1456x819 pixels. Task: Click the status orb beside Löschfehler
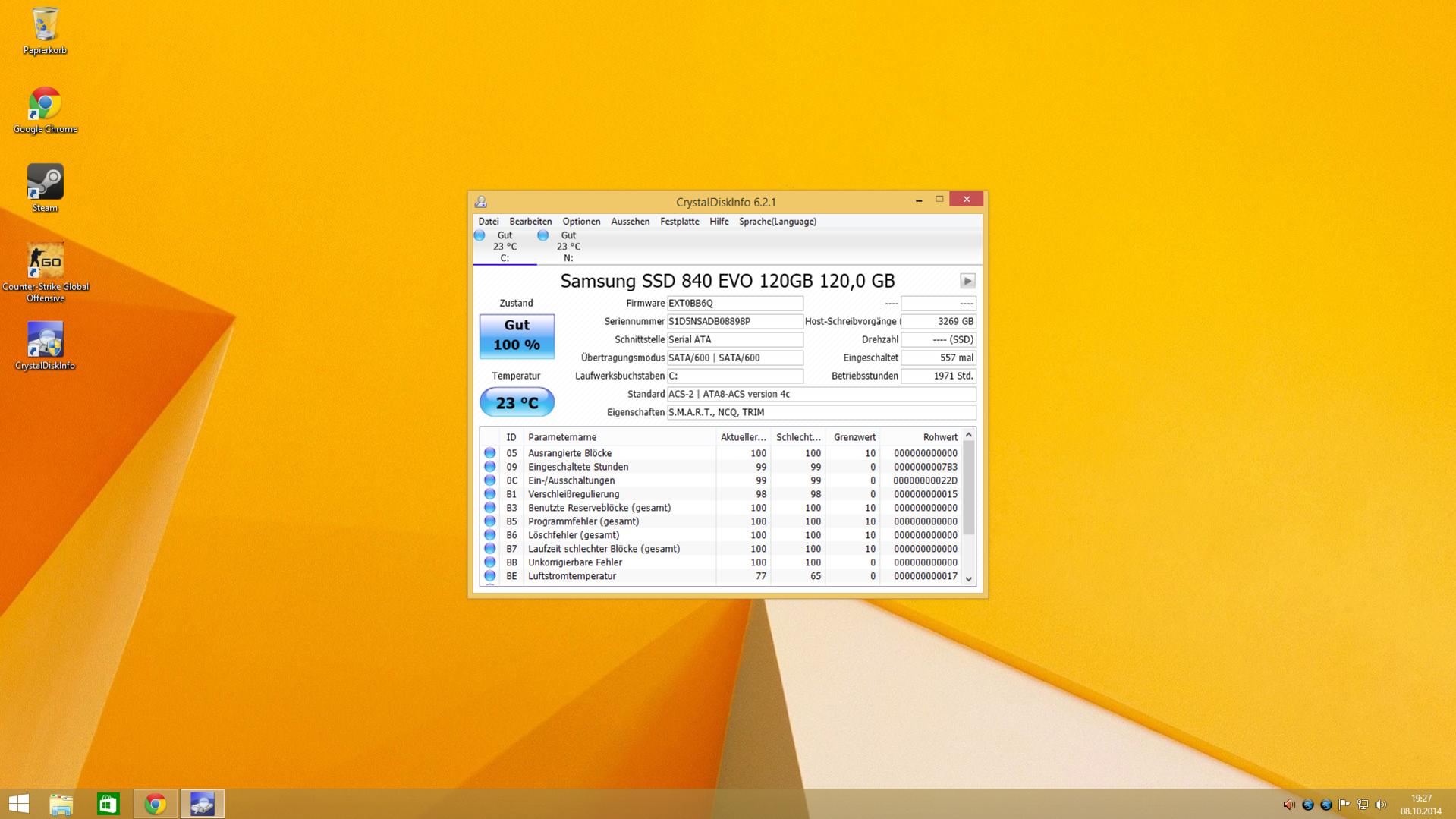coord(490,535)
